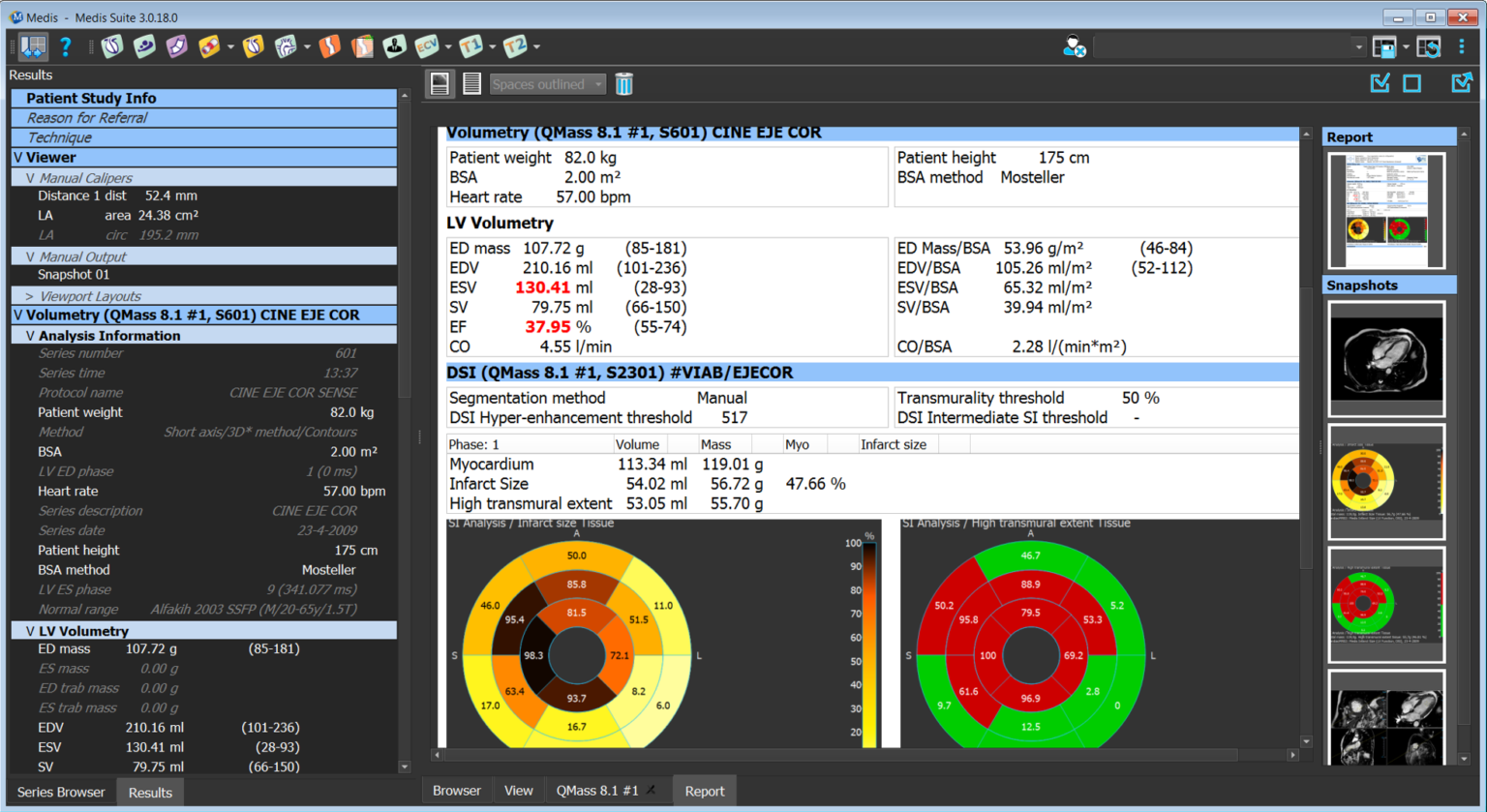Screen dimensions: 1487x812
Task: Collapse the LV Volumetry results section
Action: 31,631
